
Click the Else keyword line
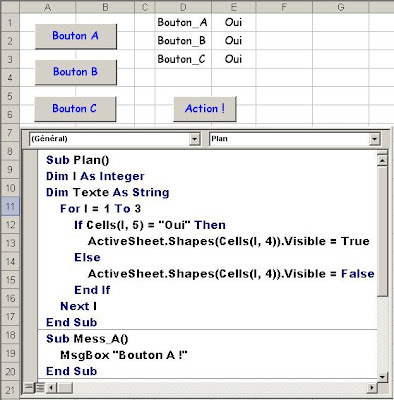[87, 257]
